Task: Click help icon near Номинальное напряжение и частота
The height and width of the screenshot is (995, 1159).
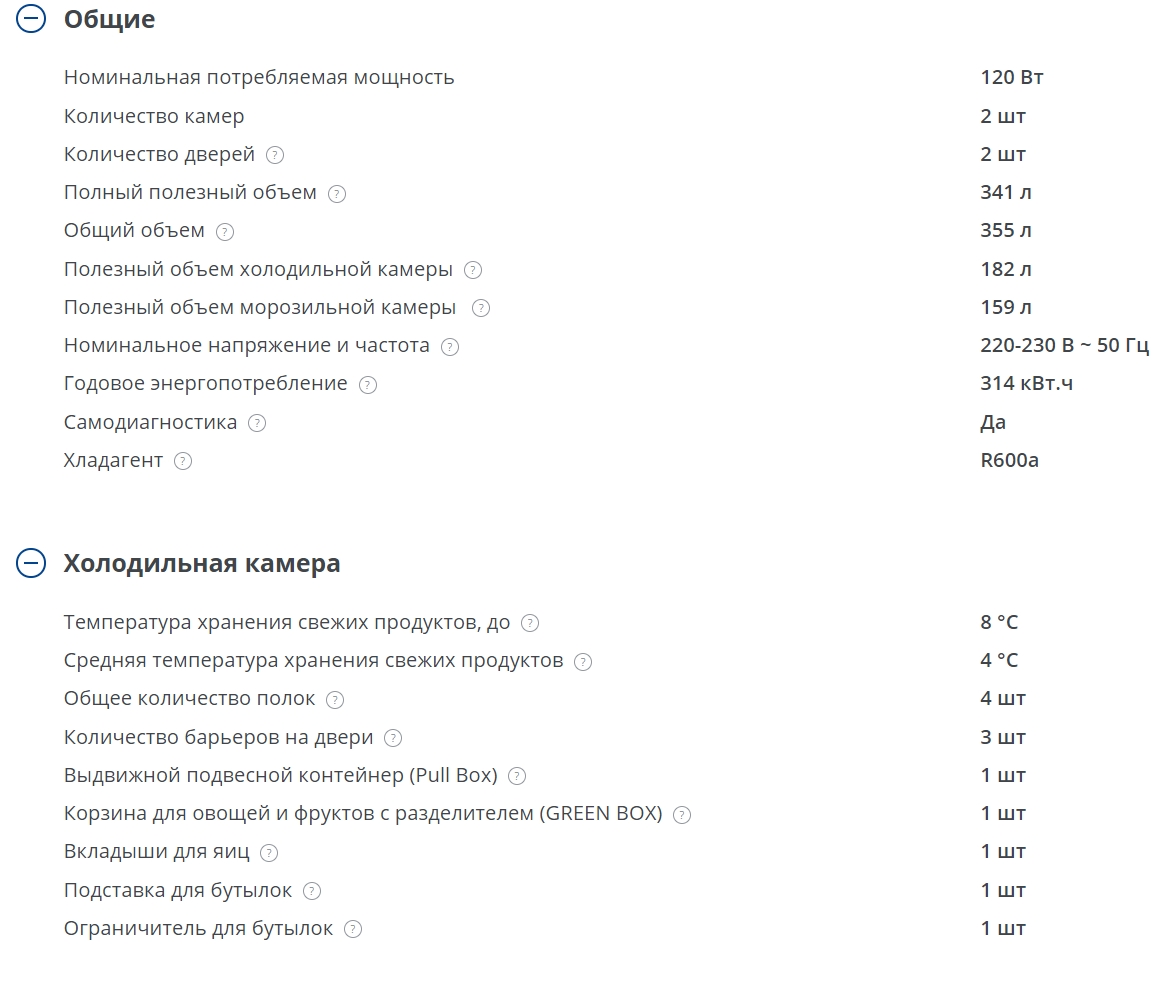Action: (x=450, y=347)
